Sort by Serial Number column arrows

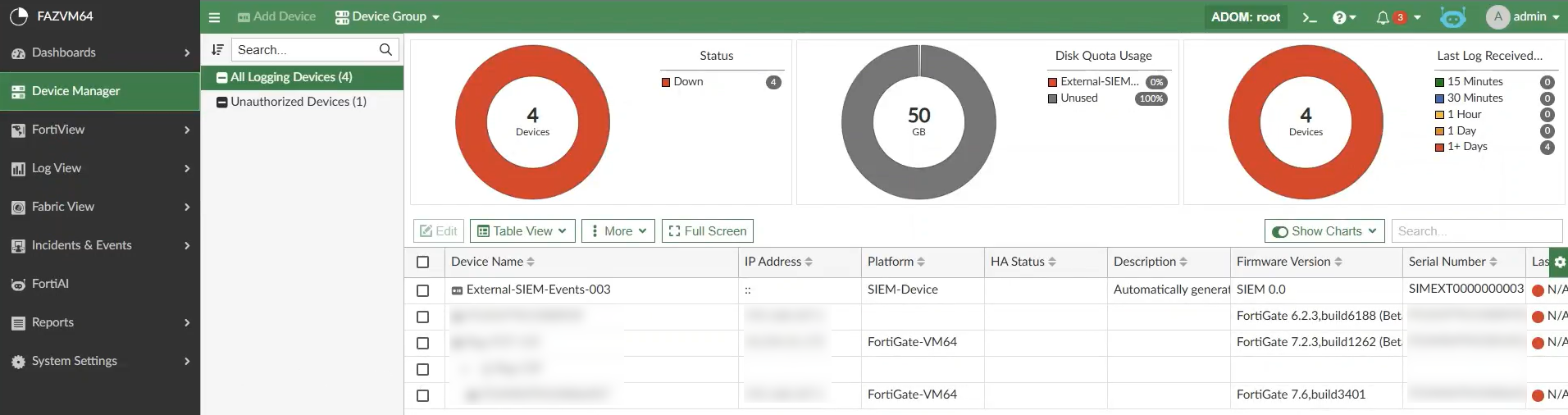pyautogui.click(x=1493, y=262)
